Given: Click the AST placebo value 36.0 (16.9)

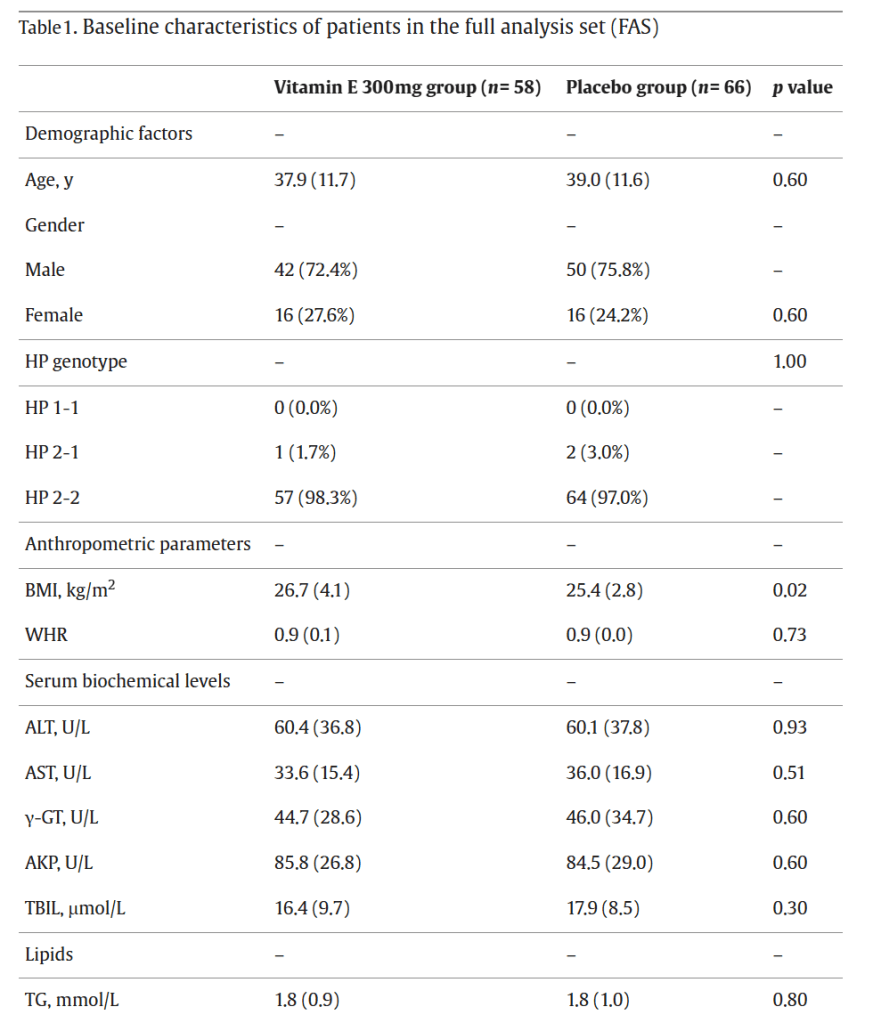Looking at the screenshot, I should click(609, 772).
